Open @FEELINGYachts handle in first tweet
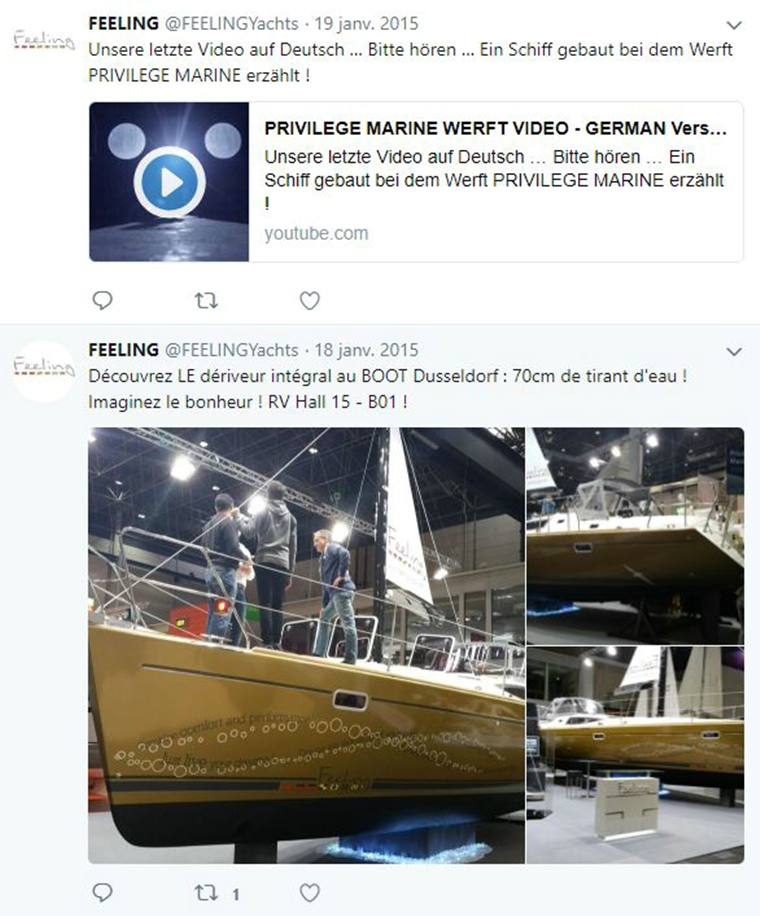 tap(232, 24)
